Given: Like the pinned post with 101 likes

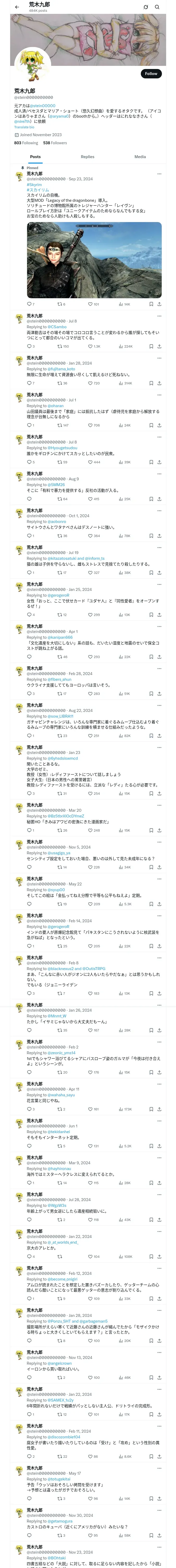Looking at the screenshot, I should pos(93,304).
